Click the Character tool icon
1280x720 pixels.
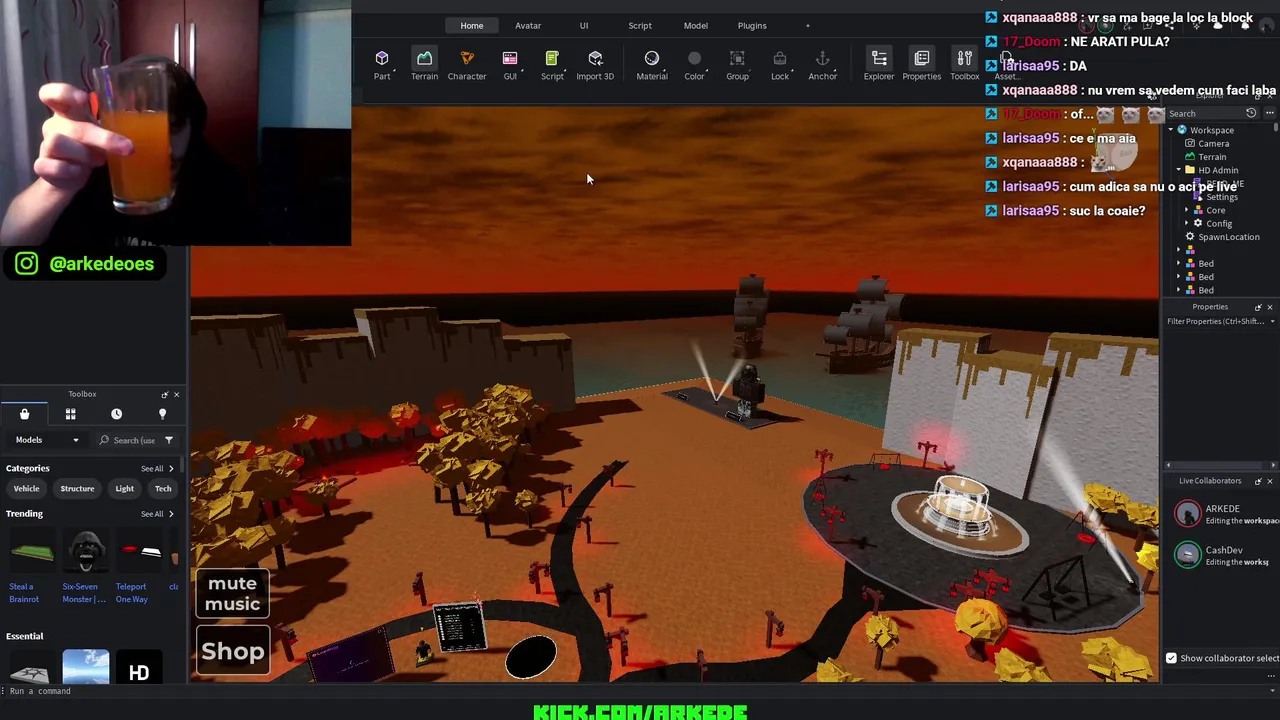tap(467, 64)
